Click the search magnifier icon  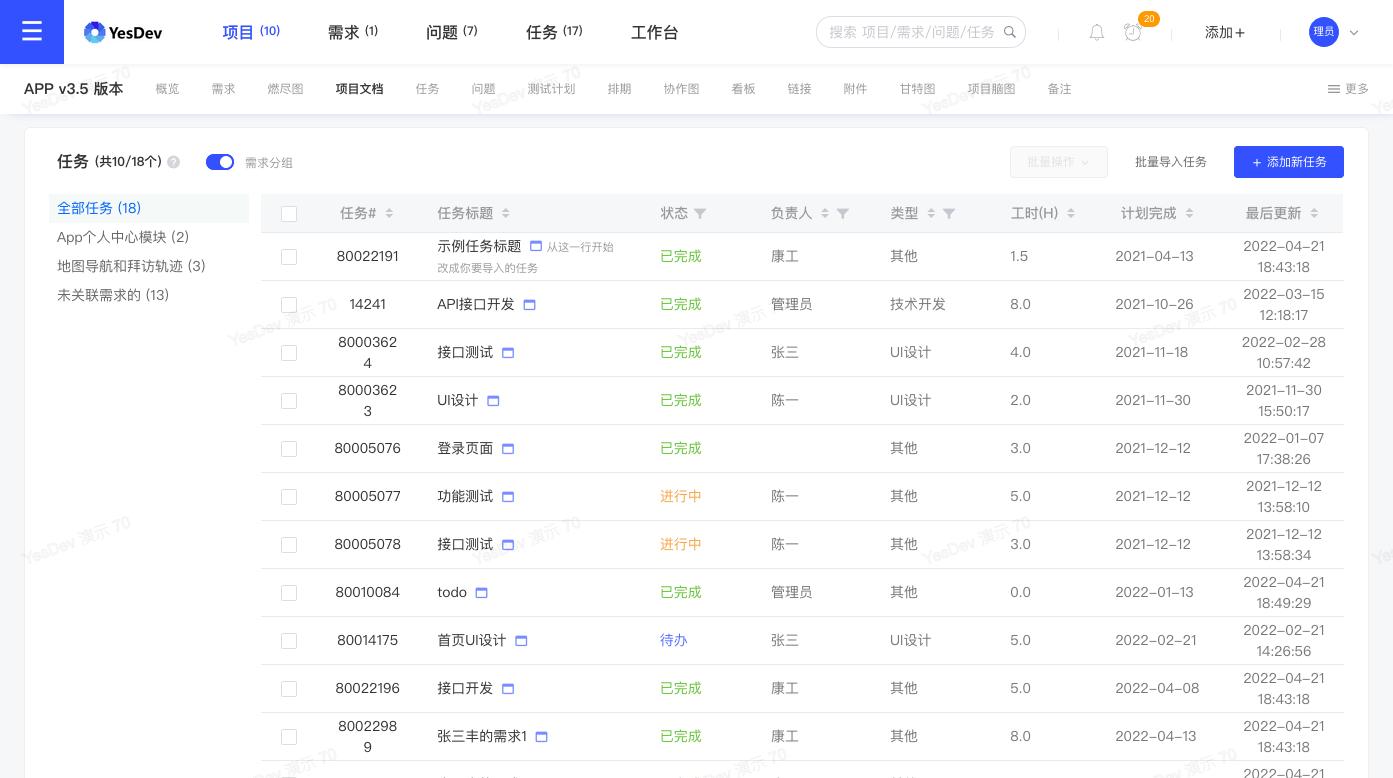1010,31
